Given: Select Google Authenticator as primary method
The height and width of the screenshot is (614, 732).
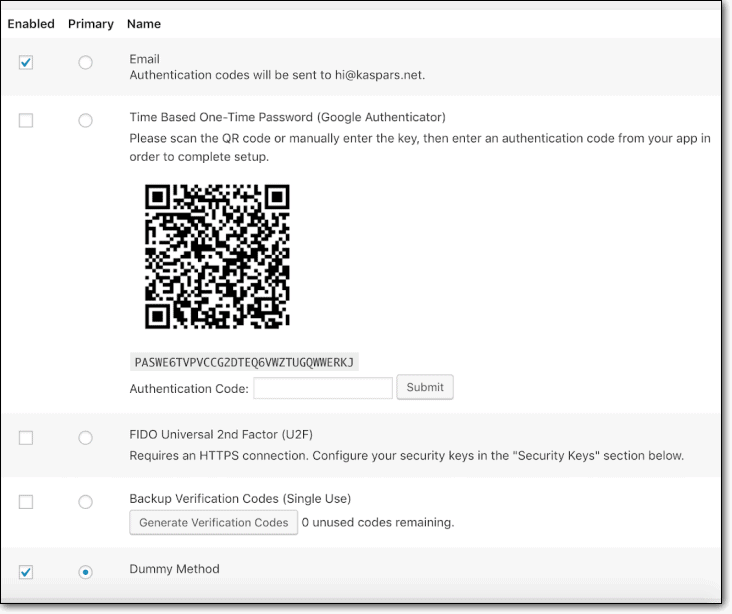Looking at the screenshot, I should (x=85, y=120).
